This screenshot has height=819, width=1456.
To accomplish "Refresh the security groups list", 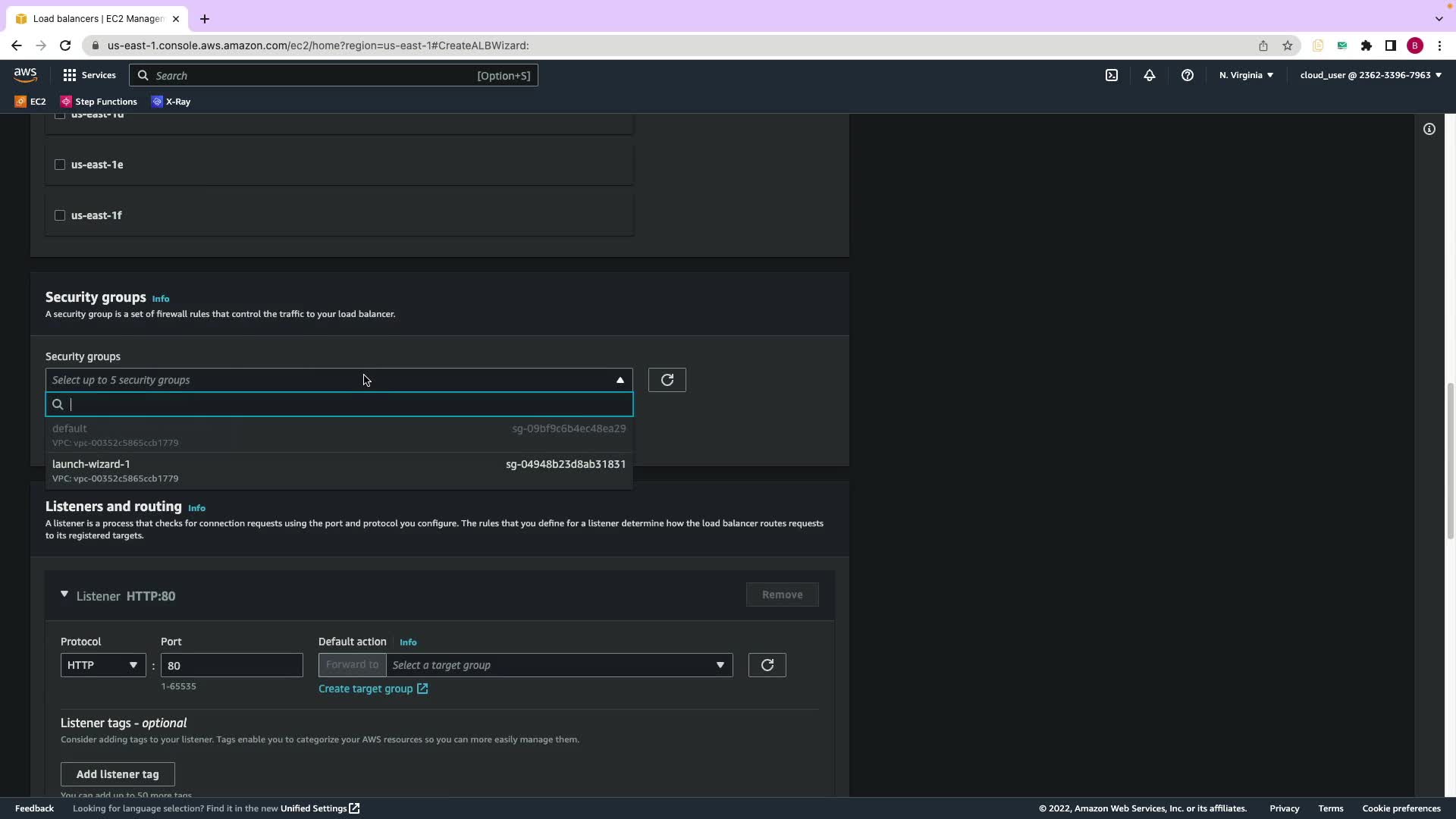I will [x=667, y=380].
